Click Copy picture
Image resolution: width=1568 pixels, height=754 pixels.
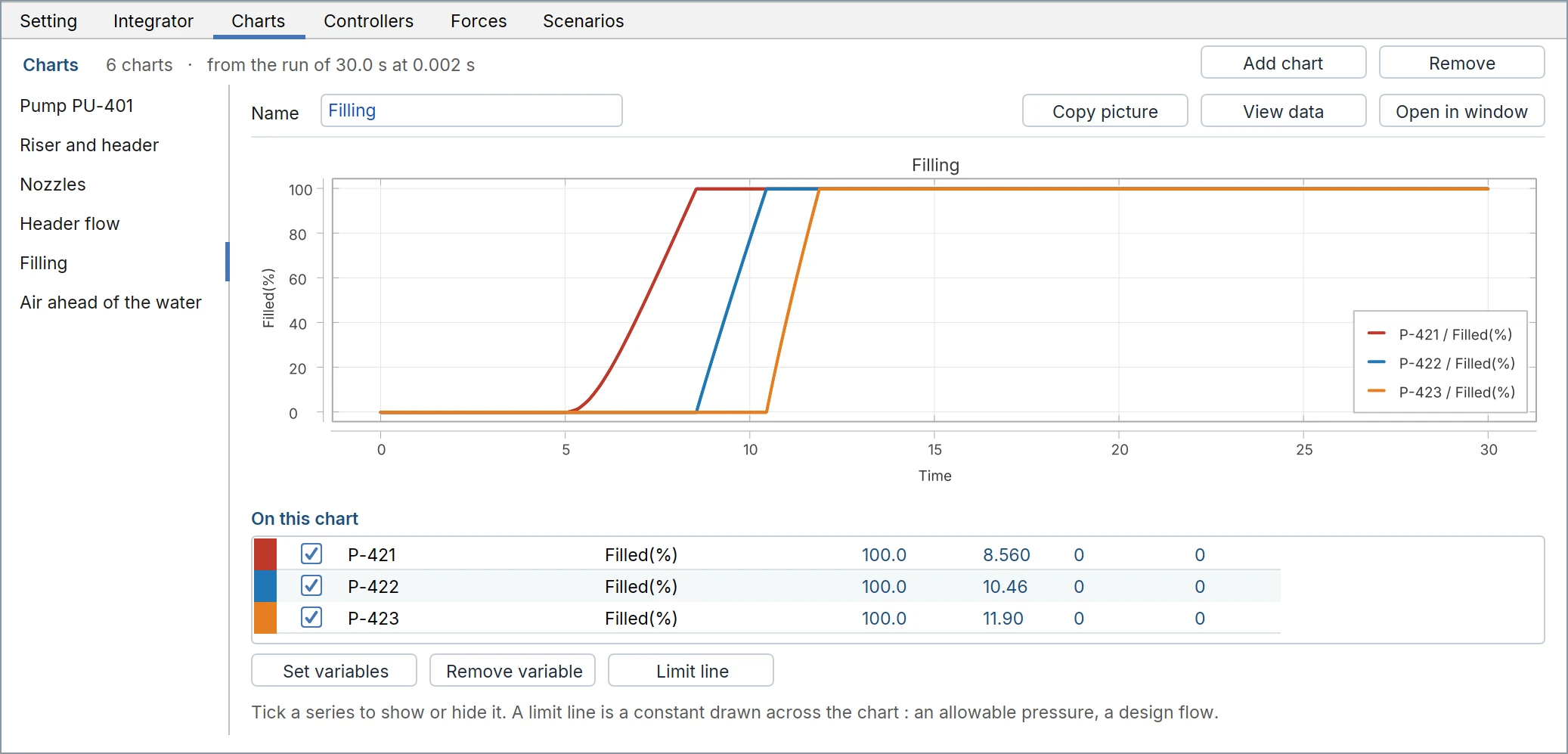coord(1105,111)
